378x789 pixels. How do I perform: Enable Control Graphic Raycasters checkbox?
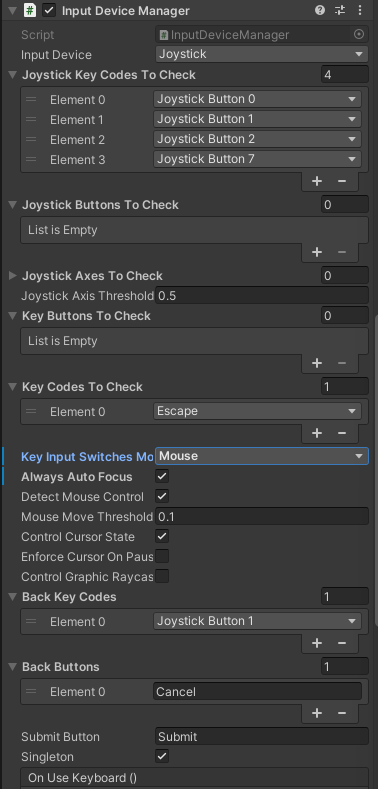[x=162, y=576]
